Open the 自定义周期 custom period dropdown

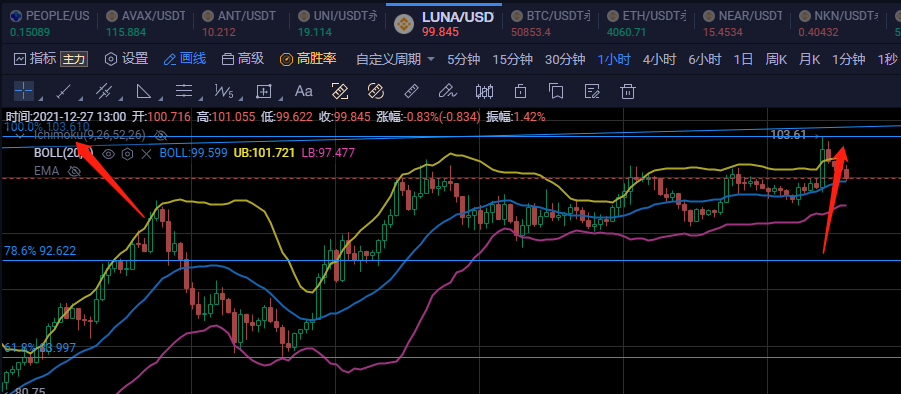coord(395,59)
